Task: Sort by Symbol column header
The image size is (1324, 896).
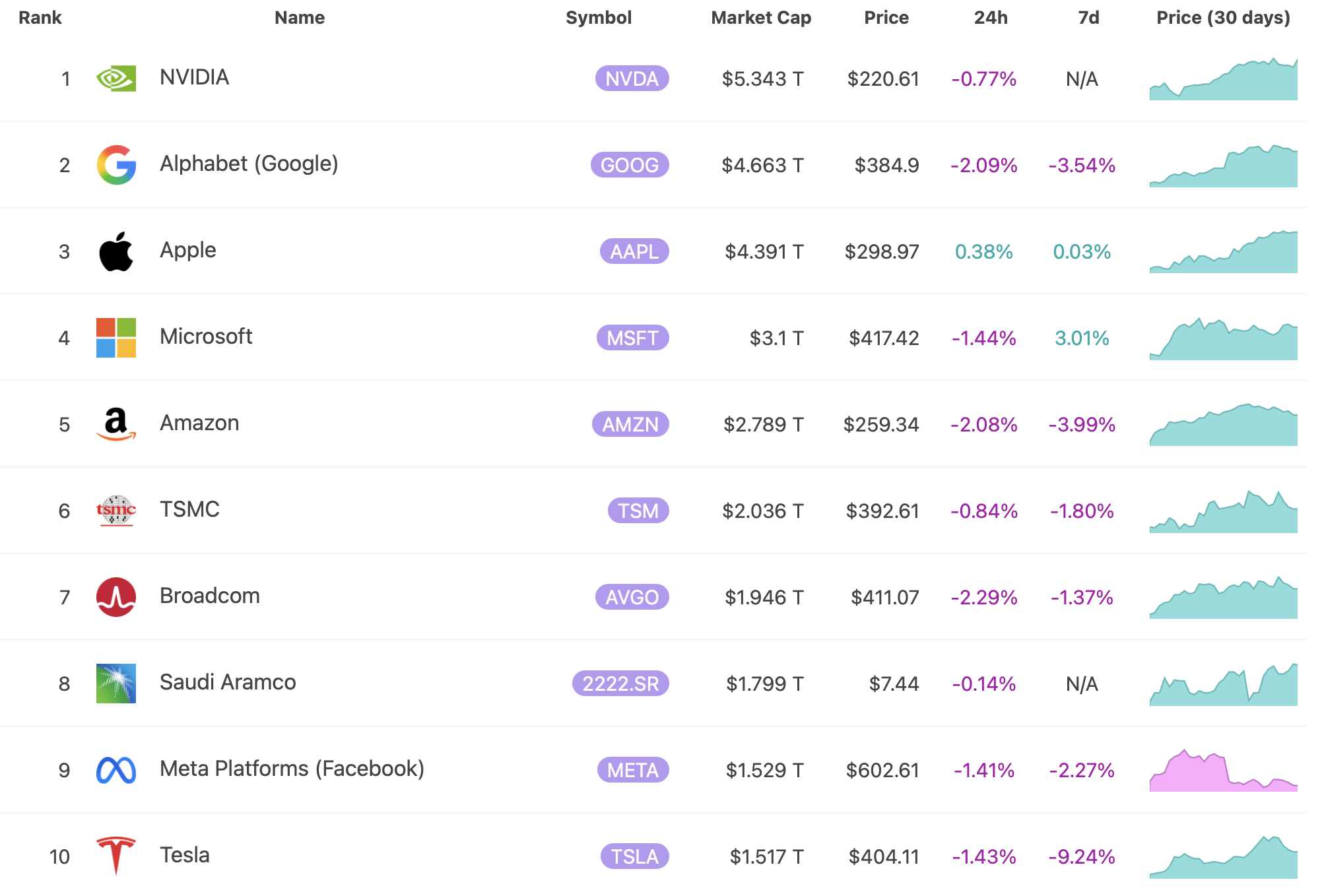Action: point(599,18)
